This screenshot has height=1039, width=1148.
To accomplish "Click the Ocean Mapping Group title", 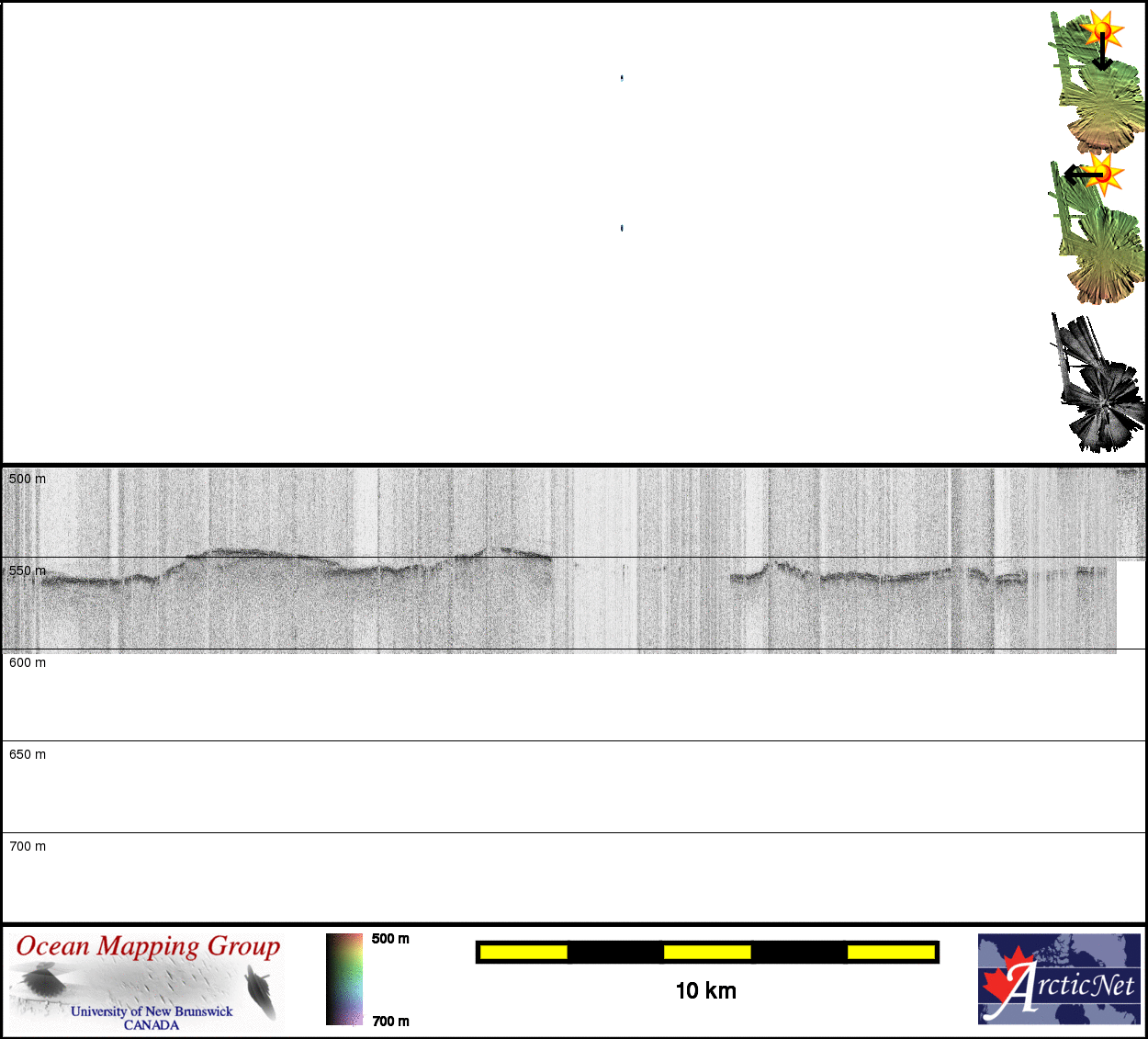I will tap(148, 946).
